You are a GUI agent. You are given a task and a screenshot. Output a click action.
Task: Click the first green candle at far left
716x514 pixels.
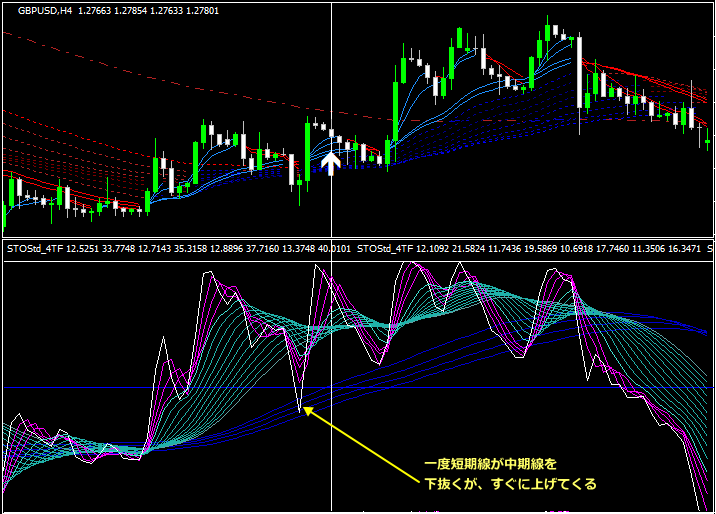[x=9, y=191]
